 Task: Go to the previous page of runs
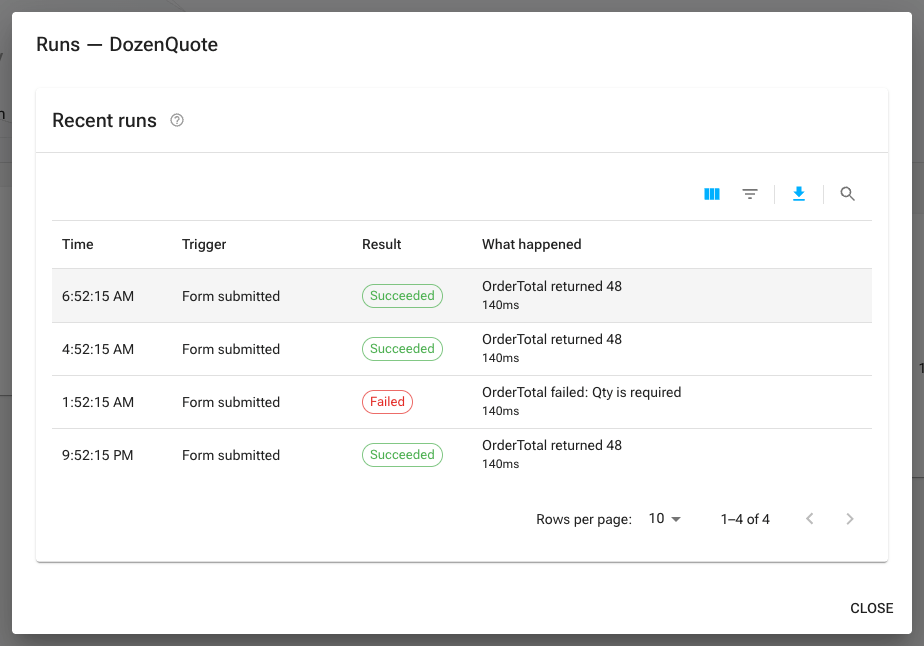[810, 519]
